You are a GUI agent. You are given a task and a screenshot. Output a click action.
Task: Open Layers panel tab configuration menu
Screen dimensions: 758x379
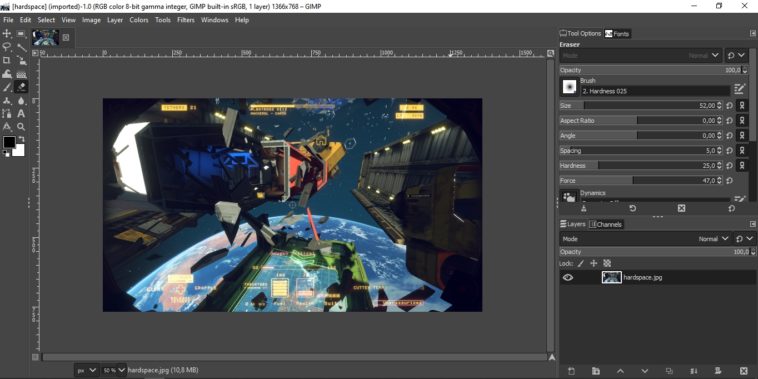click(x=753, y=224)
